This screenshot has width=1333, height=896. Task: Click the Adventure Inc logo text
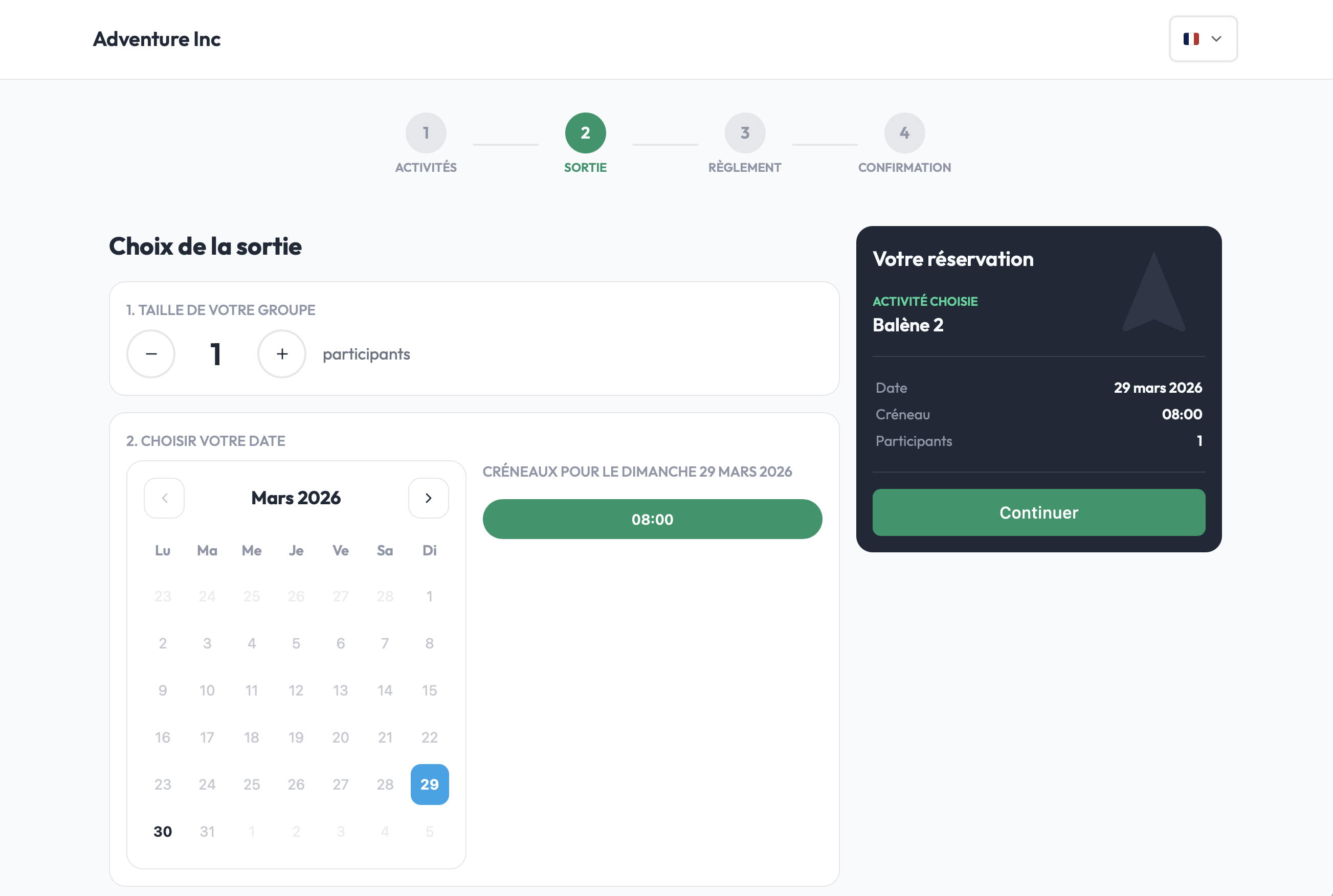157,39
